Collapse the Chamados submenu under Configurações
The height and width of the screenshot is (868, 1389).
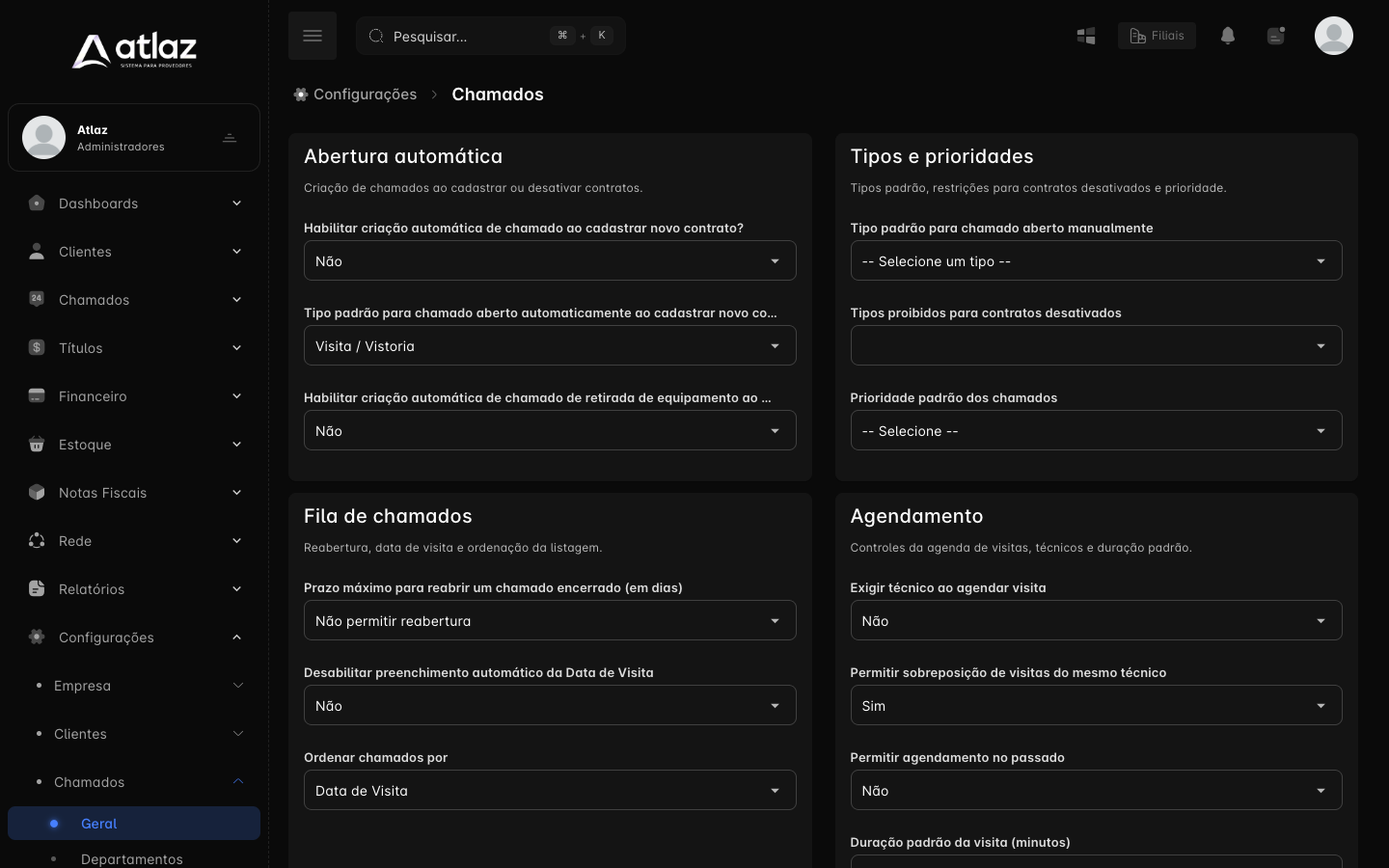point(238,781)
